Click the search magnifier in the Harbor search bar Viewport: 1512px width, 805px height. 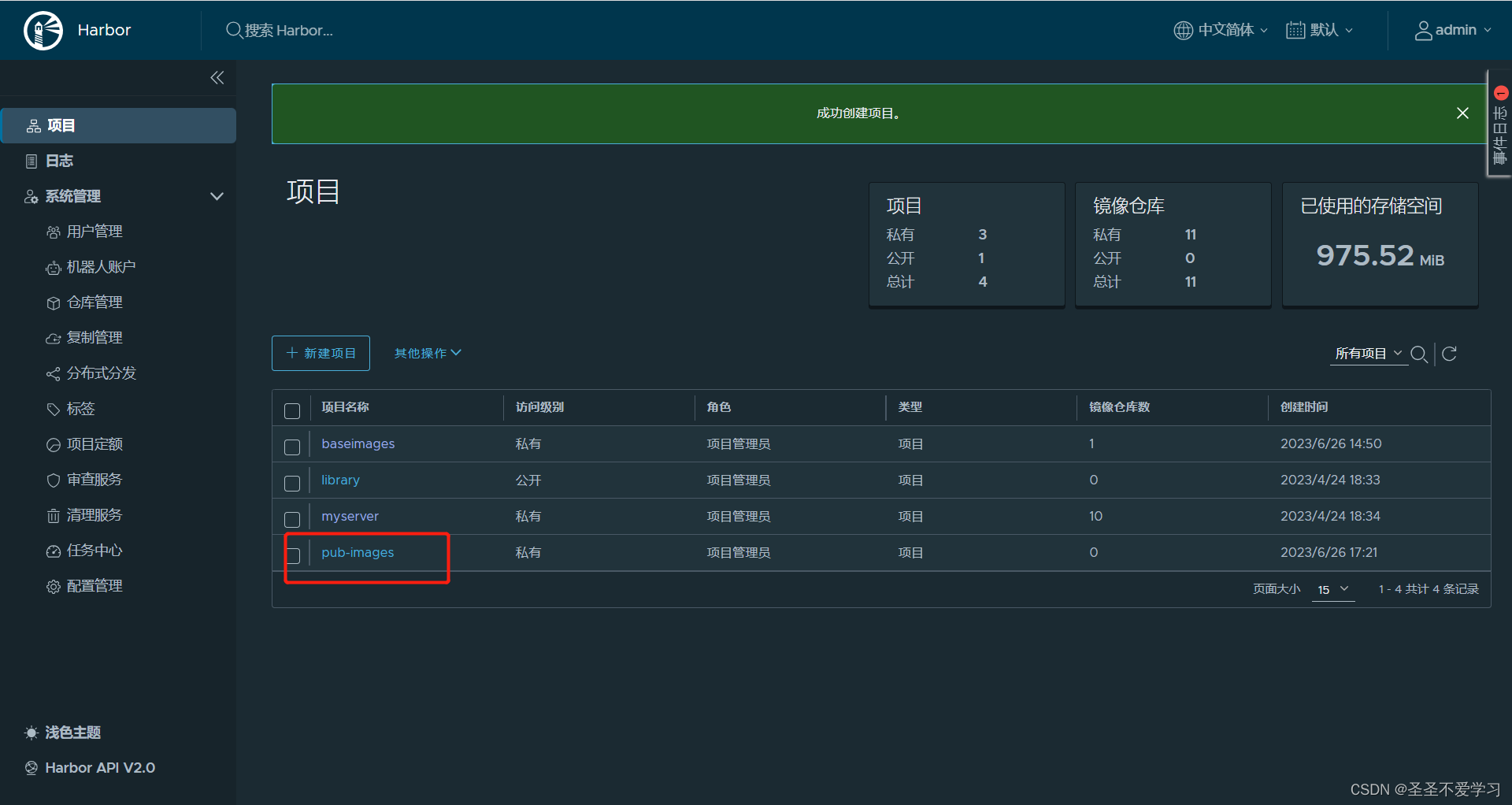click(x=234, y=30)
